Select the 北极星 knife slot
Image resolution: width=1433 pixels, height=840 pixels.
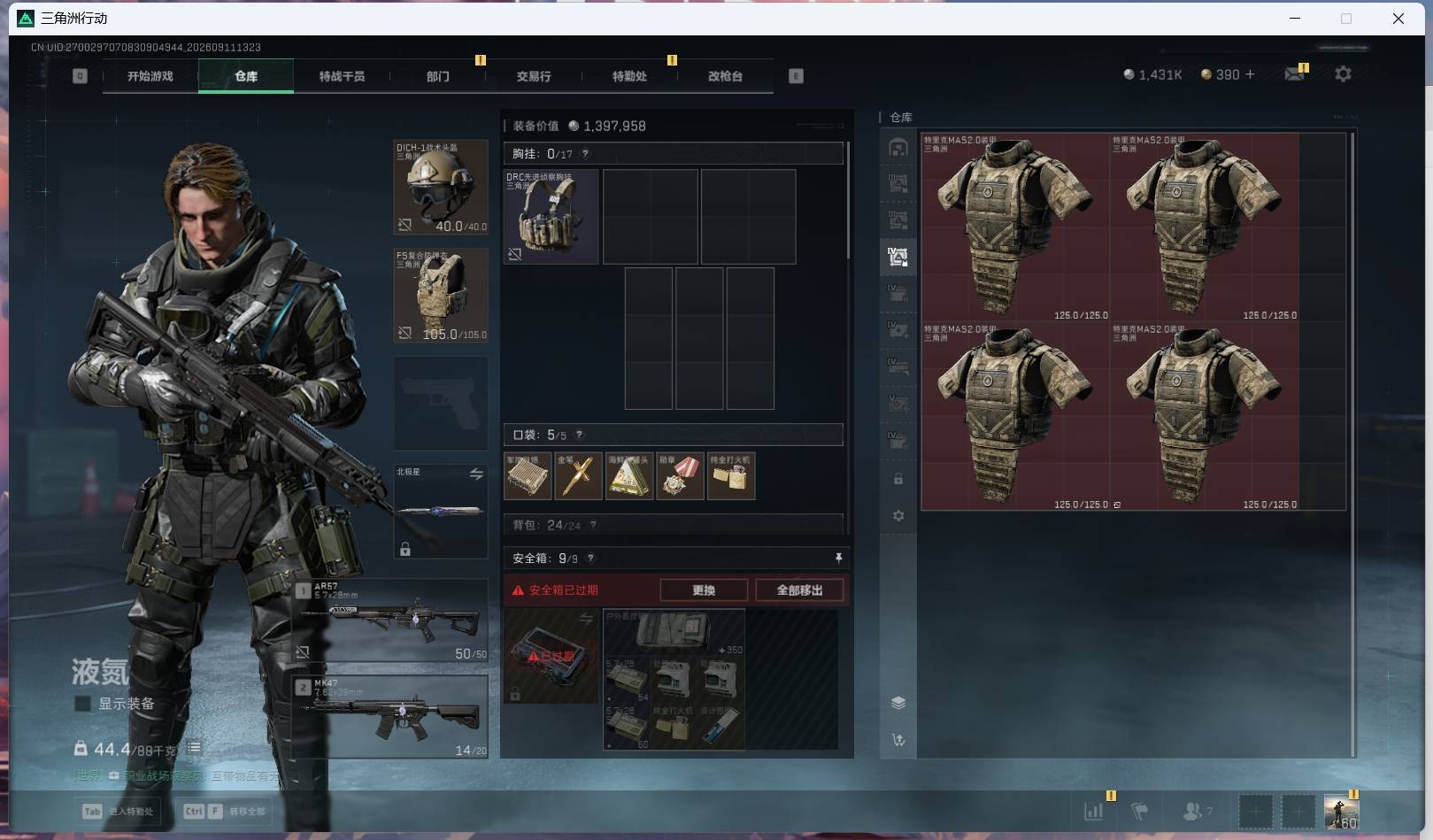click(441, 512)
